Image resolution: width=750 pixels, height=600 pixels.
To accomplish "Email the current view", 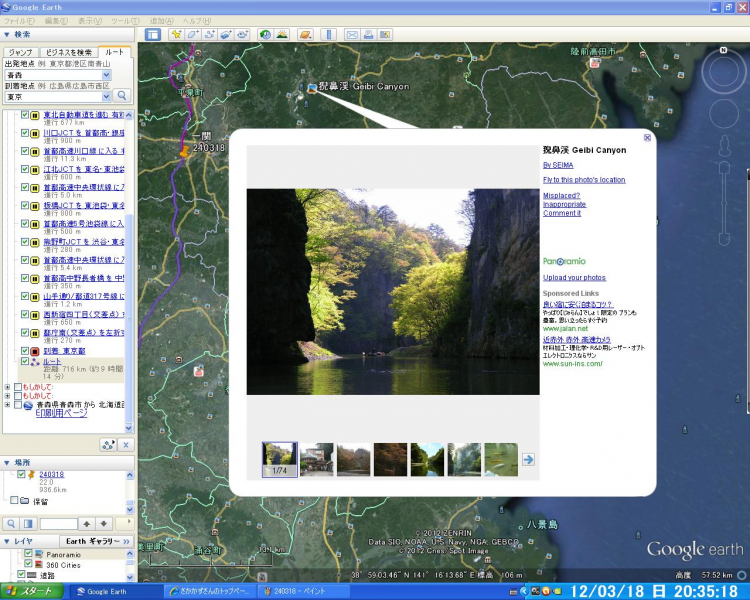I will tap(352, 34).
